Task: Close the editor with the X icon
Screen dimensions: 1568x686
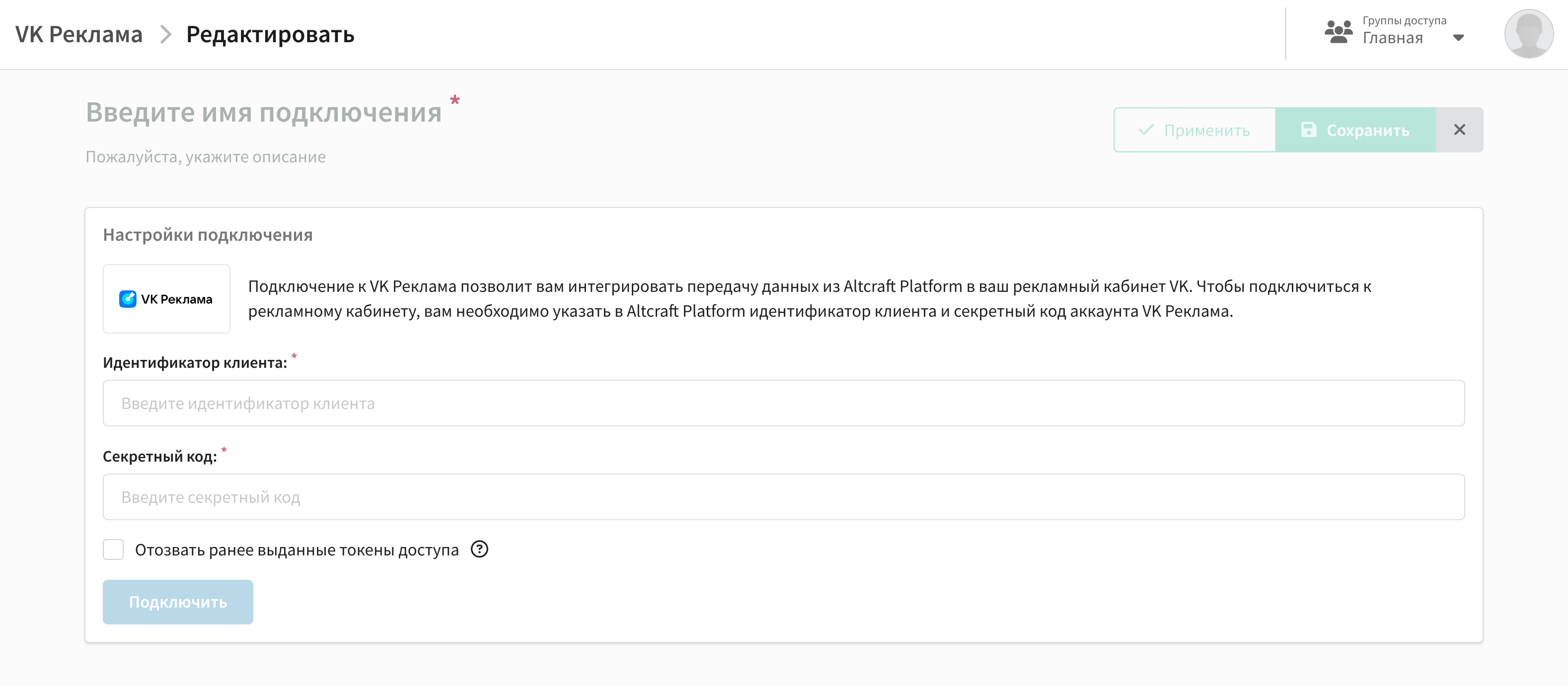Action: [x=1459, y=130]
